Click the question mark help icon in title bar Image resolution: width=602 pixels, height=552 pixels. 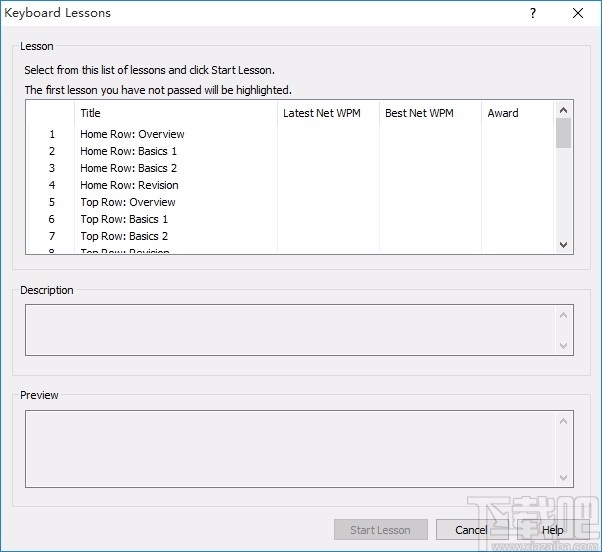pos(533,13)
